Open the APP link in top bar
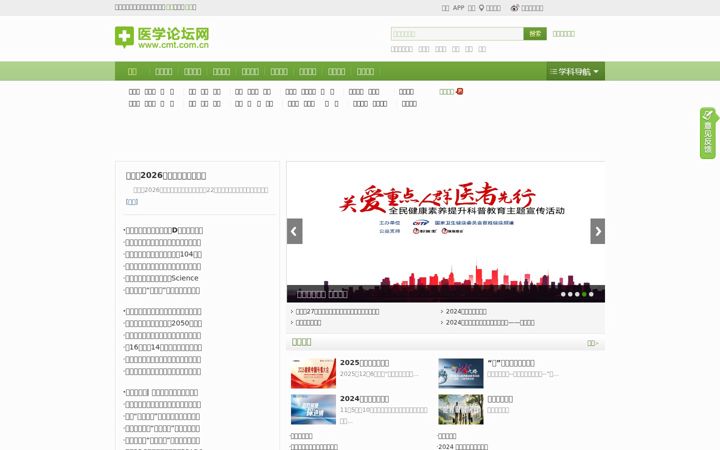Viewport: 720px width, 450px height. 458,8
